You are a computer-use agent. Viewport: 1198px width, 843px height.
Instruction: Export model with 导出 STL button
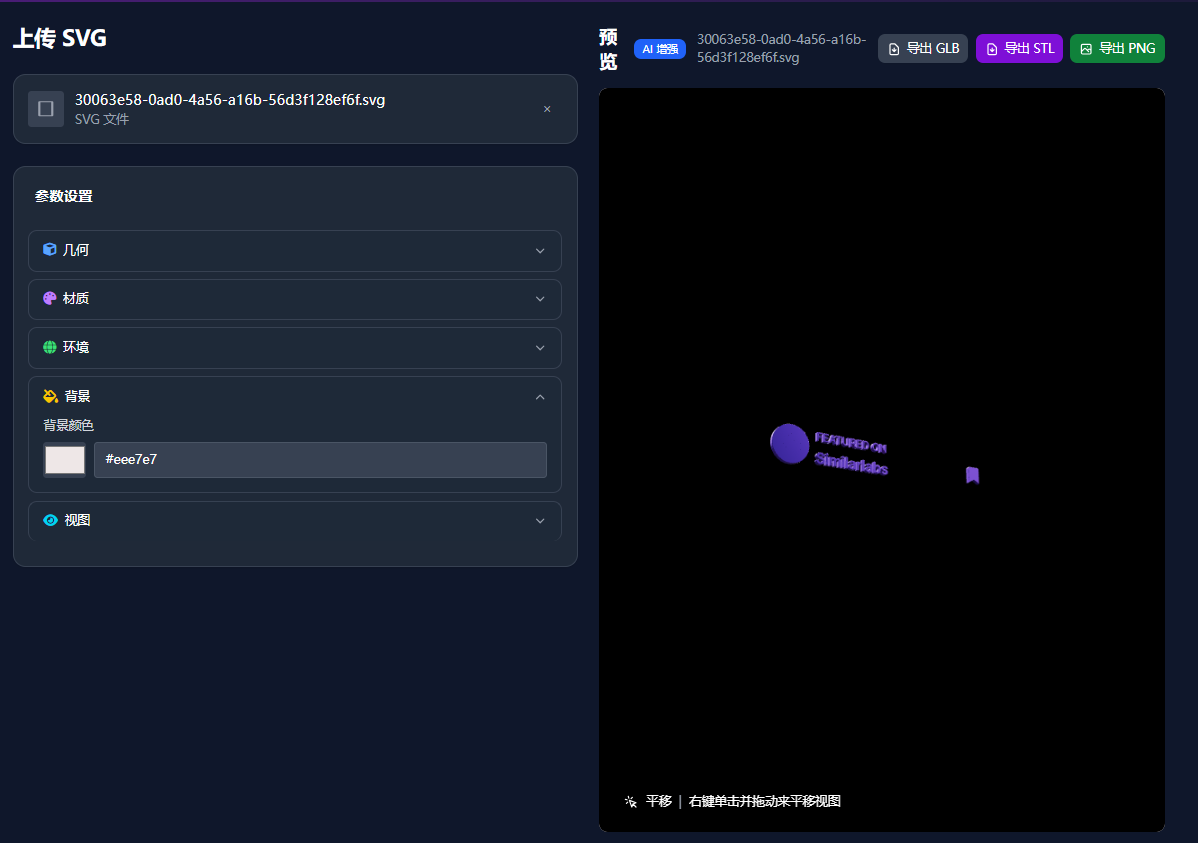[x=1019, y=49]
